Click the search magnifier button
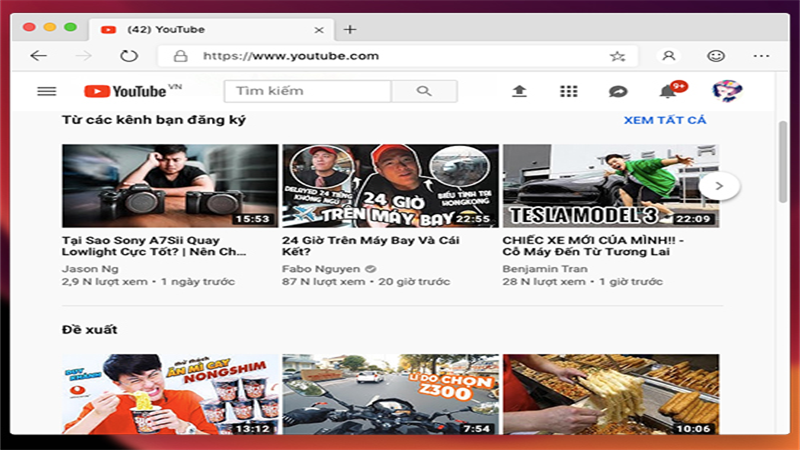Viewport: 800px width, 450px height. click(424, 91)
